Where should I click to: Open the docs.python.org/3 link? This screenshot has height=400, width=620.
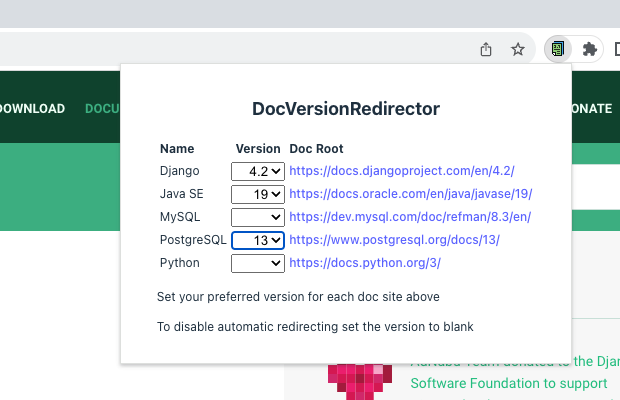click(365, 262)
